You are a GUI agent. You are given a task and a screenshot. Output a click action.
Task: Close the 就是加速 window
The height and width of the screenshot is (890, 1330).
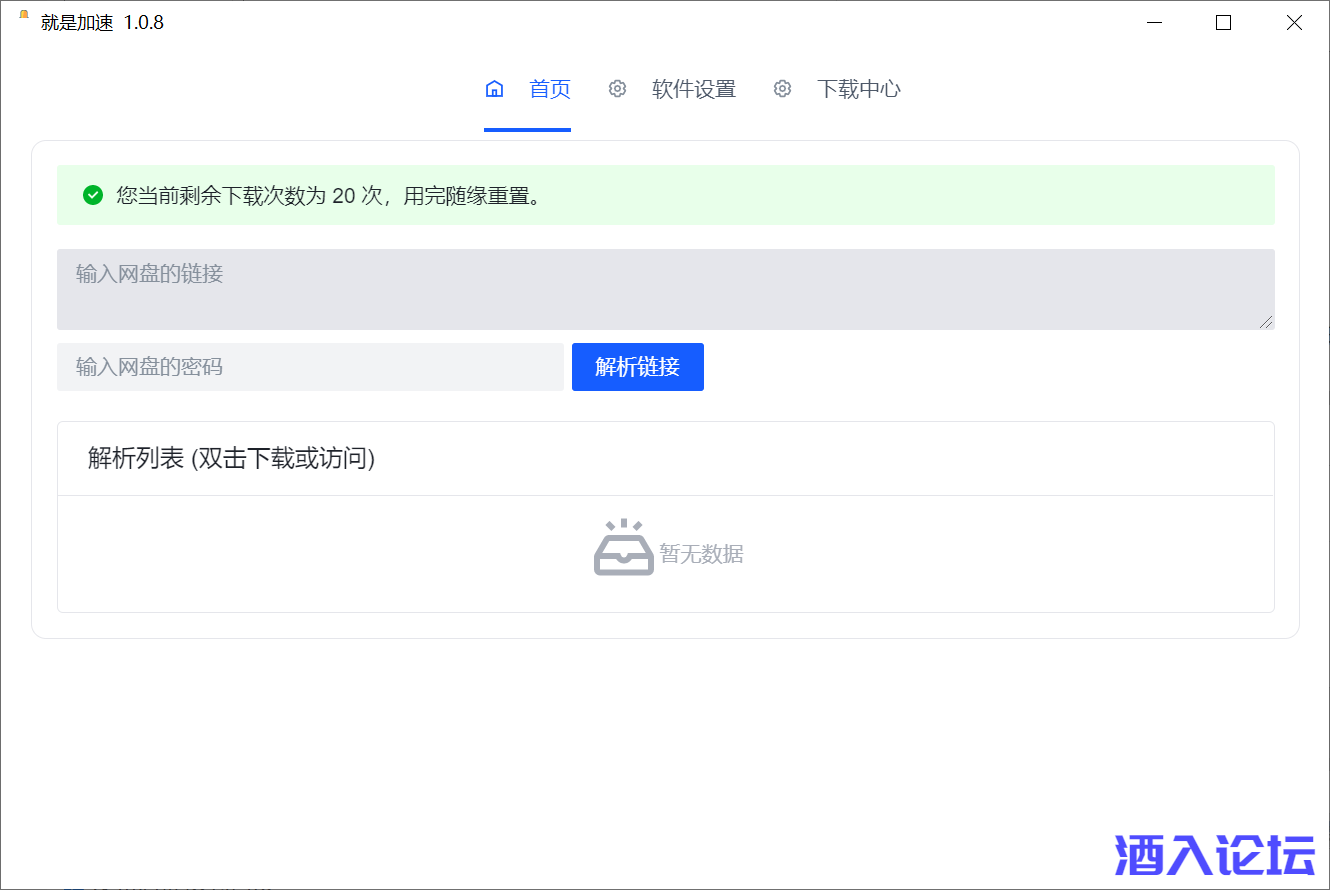point(1294,23)
